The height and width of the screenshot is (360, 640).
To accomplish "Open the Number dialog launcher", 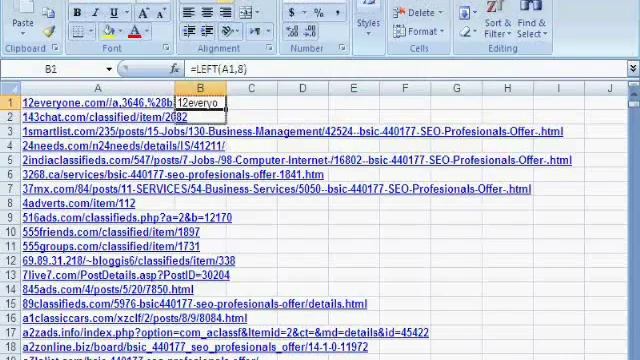I will pyautogui.click(x=342, y=48).
